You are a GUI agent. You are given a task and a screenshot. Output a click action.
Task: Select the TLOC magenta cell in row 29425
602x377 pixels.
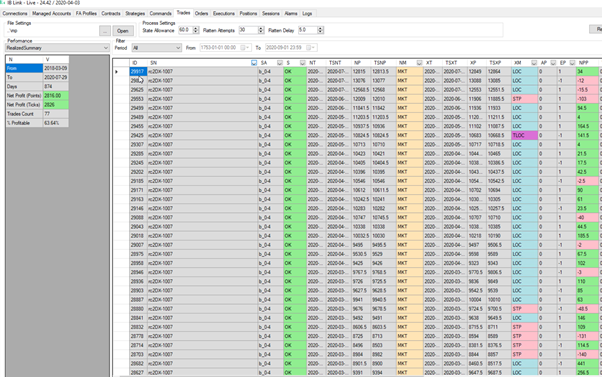(x=524, y=135)
